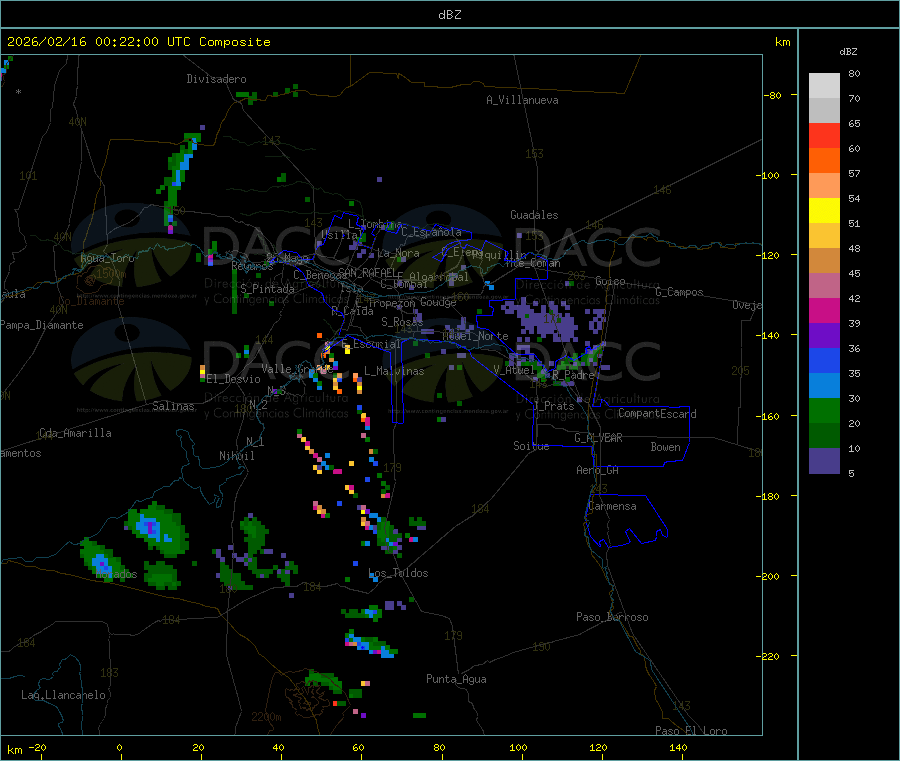The height and width of the screenshot is (761, 900).
Task: Click the CompantEscard map label
Action: click(x=657, y=413)
